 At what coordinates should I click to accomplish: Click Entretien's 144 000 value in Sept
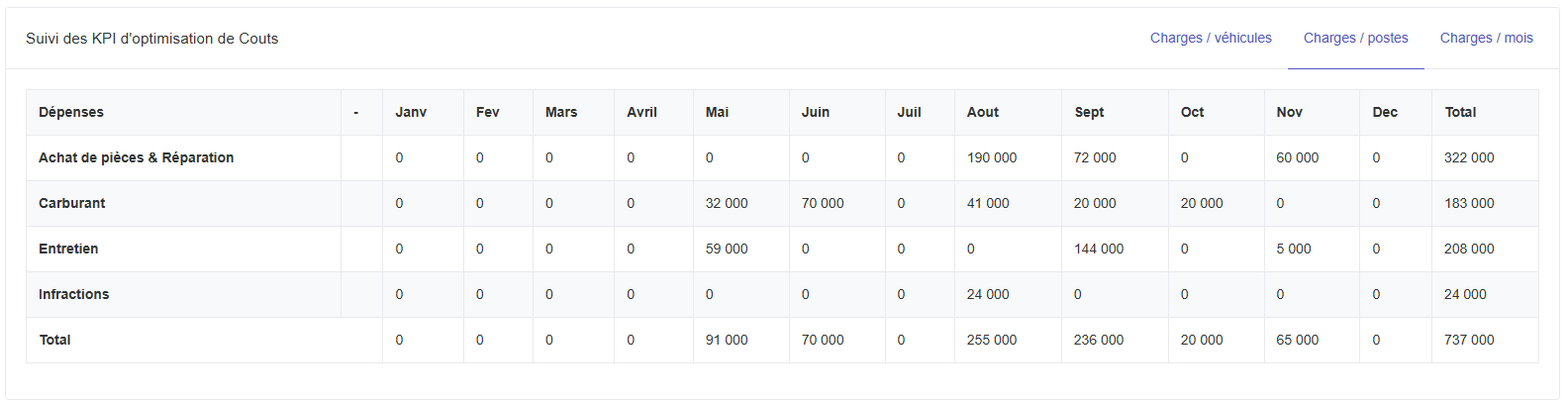(x=1099, y=249)
